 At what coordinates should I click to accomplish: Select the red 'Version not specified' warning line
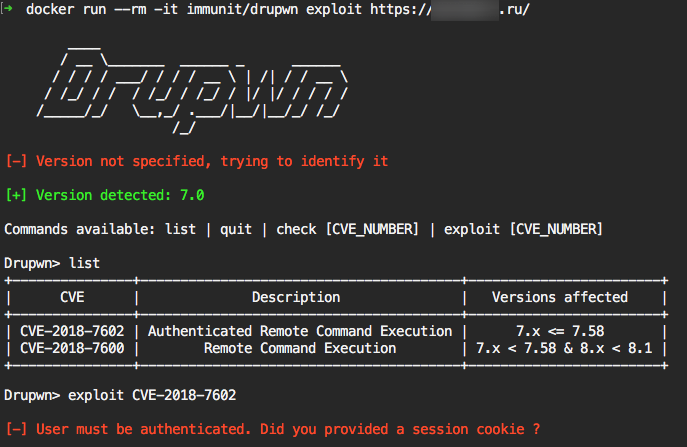197,161
